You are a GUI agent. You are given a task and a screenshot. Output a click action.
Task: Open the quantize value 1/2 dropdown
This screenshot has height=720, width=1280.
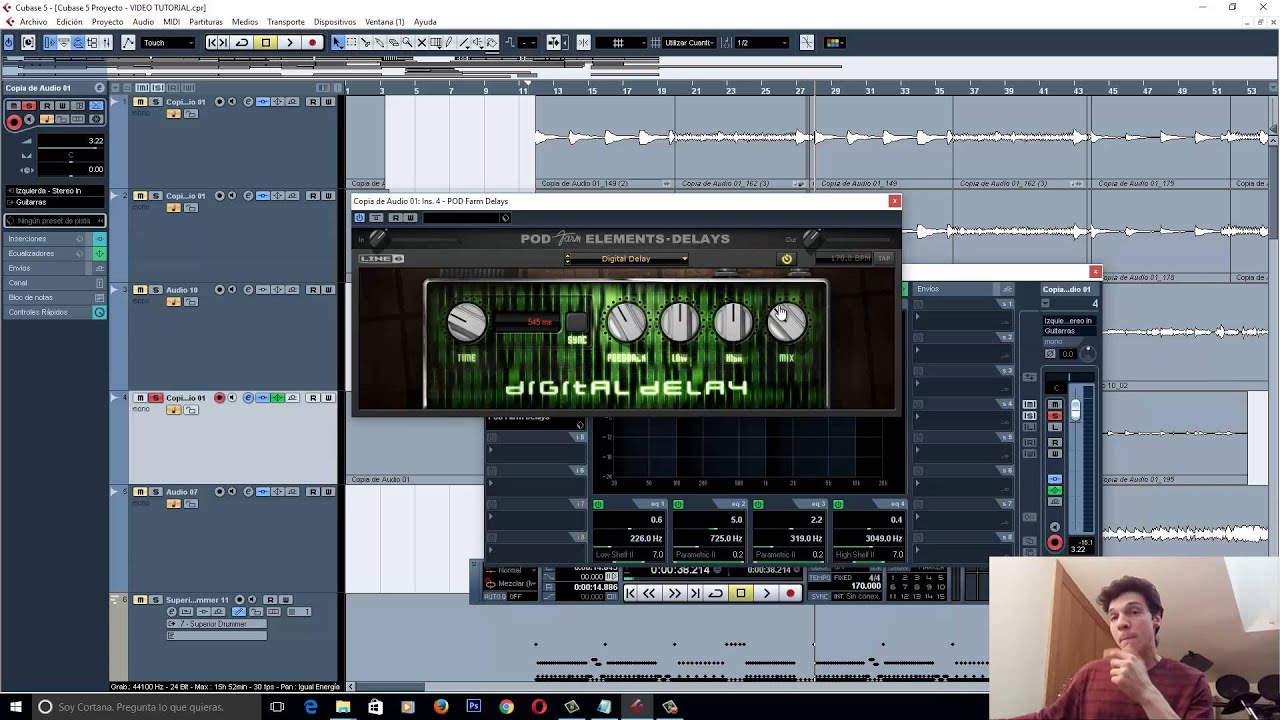(x=761, y=42)
